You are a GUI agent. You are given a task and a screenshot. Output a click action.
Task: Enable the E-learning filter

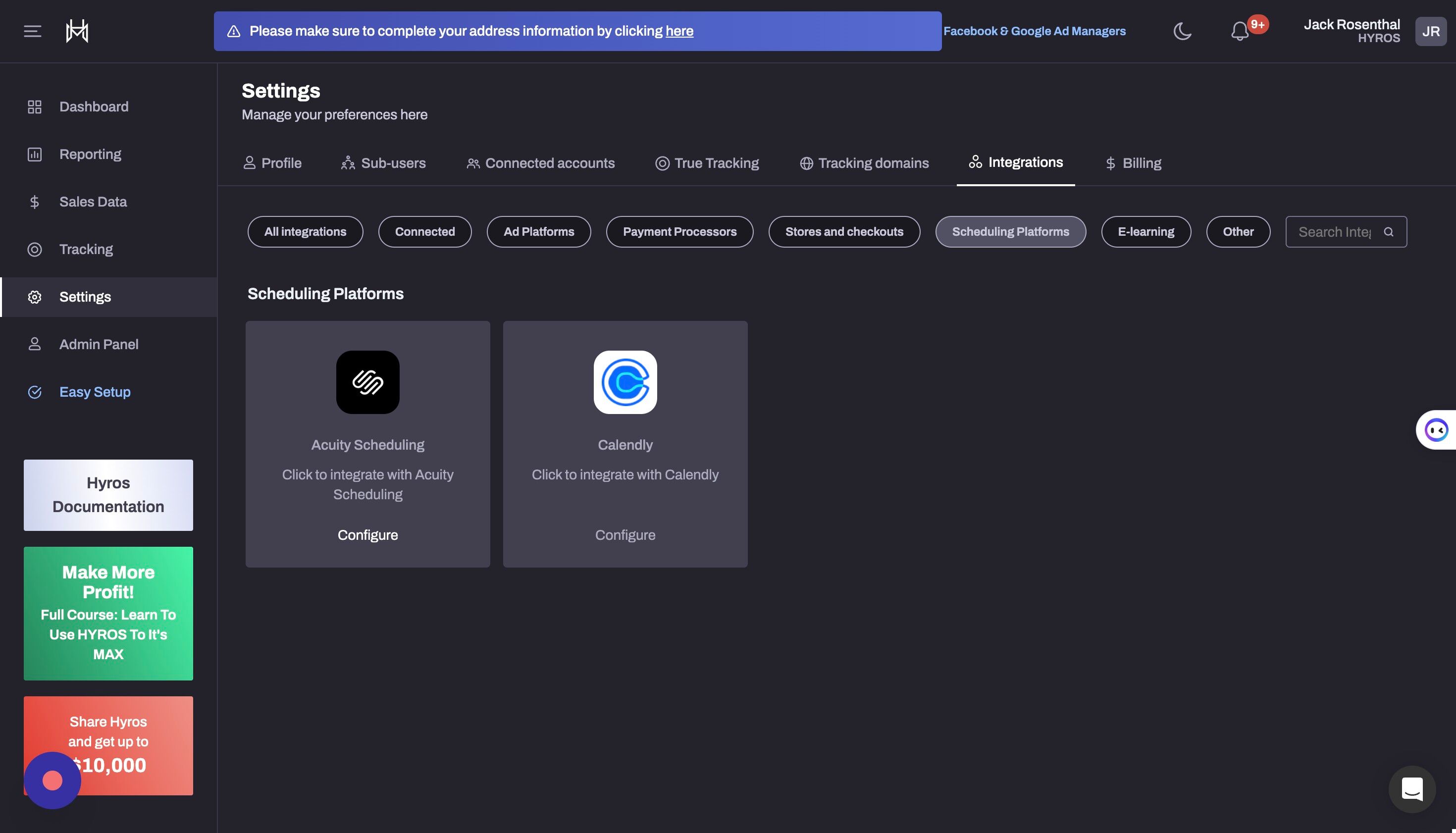click(x=1146, y=231)
